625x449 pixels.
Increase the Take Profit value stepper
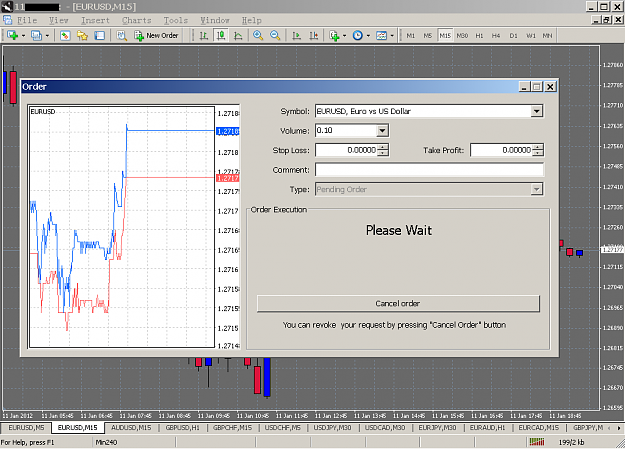538,147
